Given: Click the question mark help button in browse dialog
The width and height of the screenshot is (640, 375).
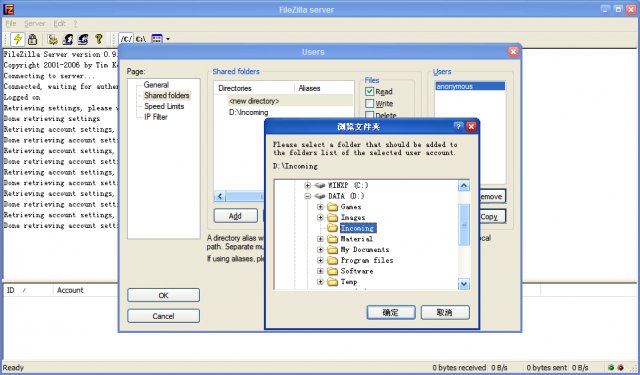Looking at the screenshot, I should 458,126.
